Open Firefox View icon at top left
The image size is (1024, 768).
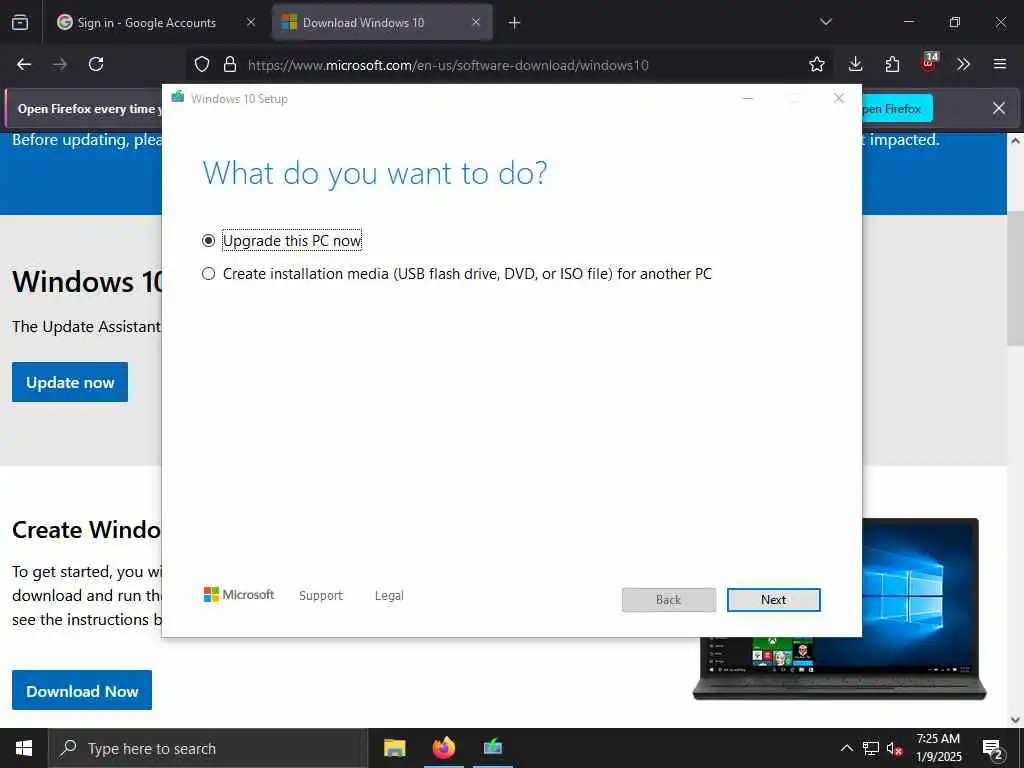pyautogui.click(x=20, y=22)
